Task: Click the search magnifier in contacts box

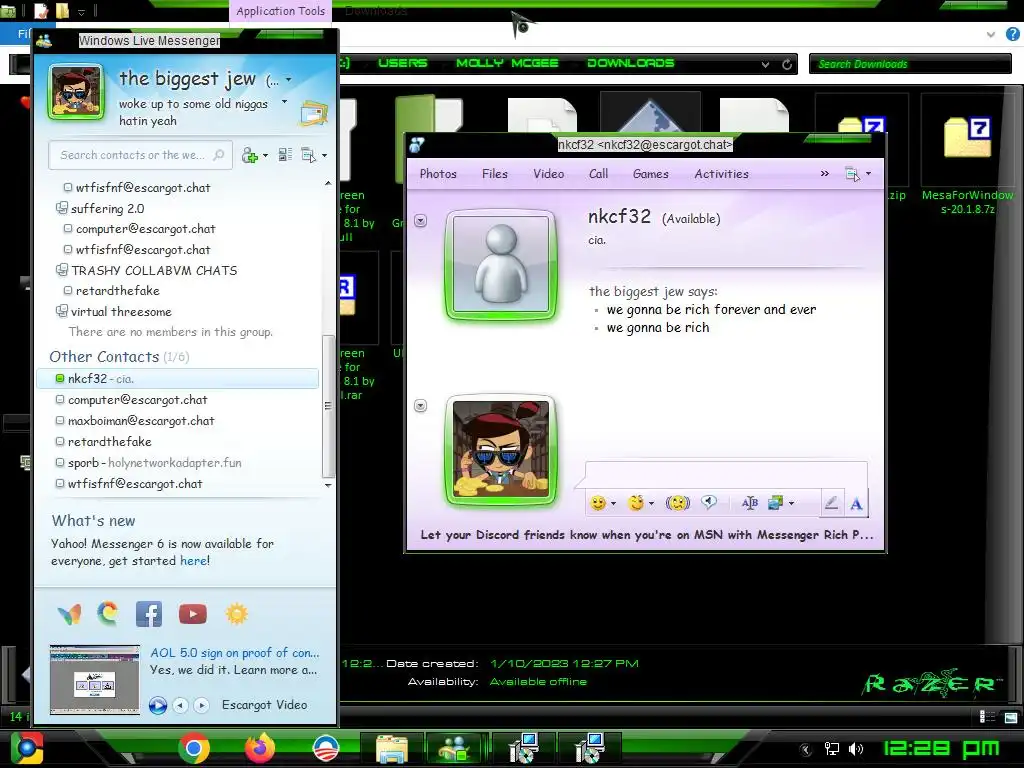Action: [219, 155]
